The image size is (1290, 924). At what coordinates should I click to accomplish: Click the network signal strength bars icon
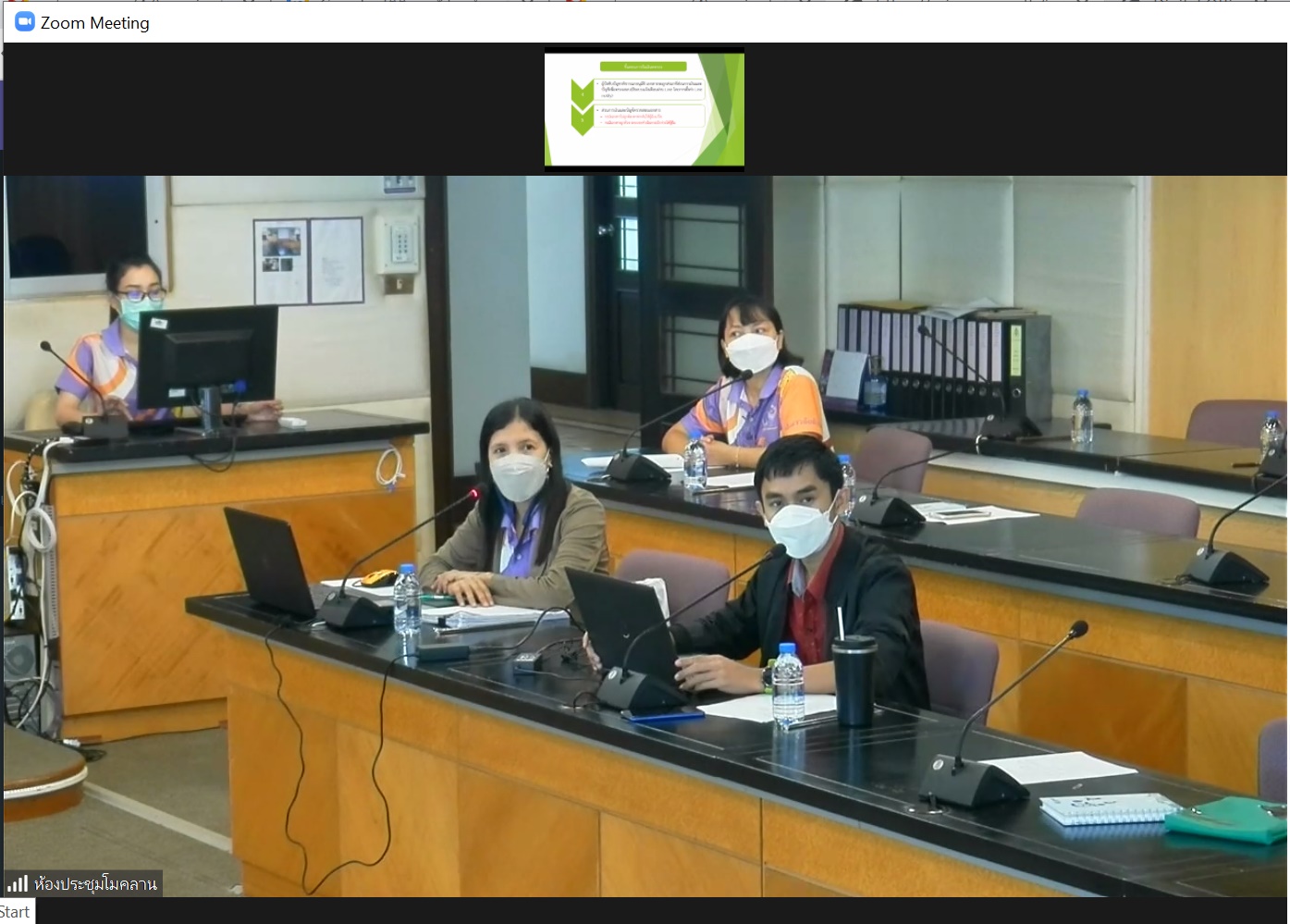click(x=18, y=883)
